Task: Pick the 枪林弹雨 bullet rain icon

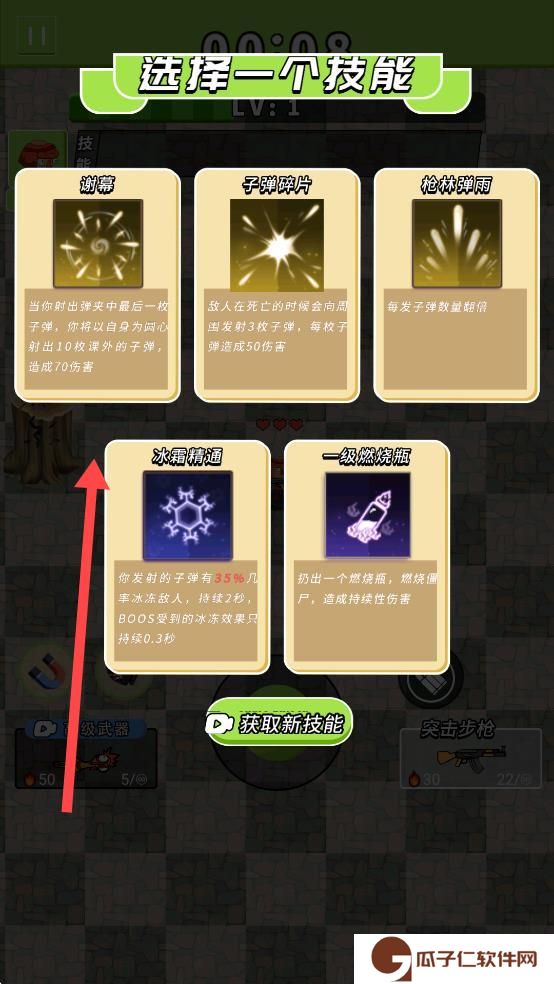Action: tap(457, 243)
